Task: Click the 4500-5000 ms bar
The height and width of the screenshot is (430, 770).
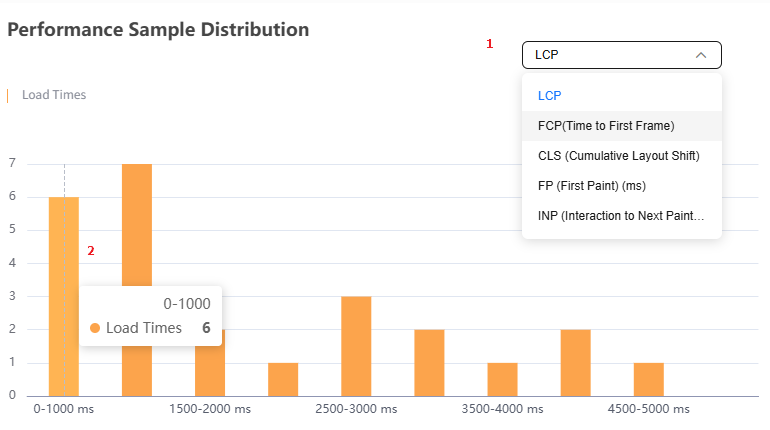Action: (x=648, y=379)
